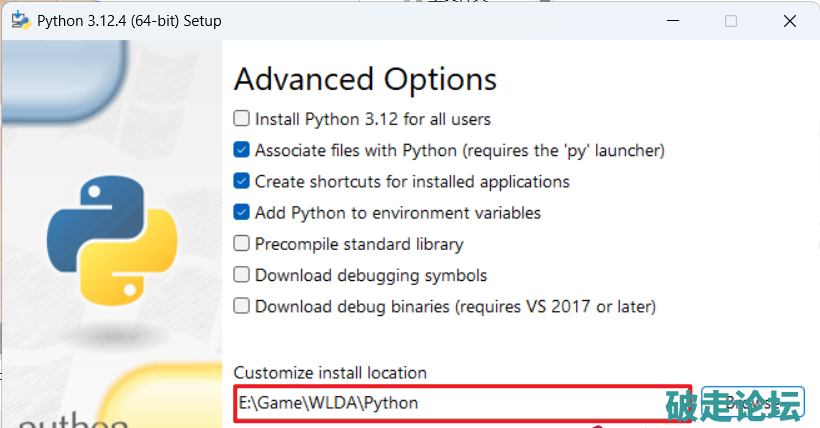Uncheck Add Python to environment variables checkbox
This screenshot has height=428, width=820.
241,212
